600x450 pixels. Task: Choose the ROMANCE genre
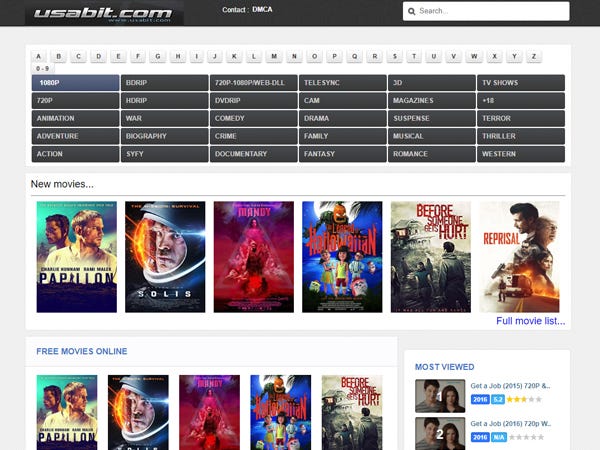tap(432, 154)
